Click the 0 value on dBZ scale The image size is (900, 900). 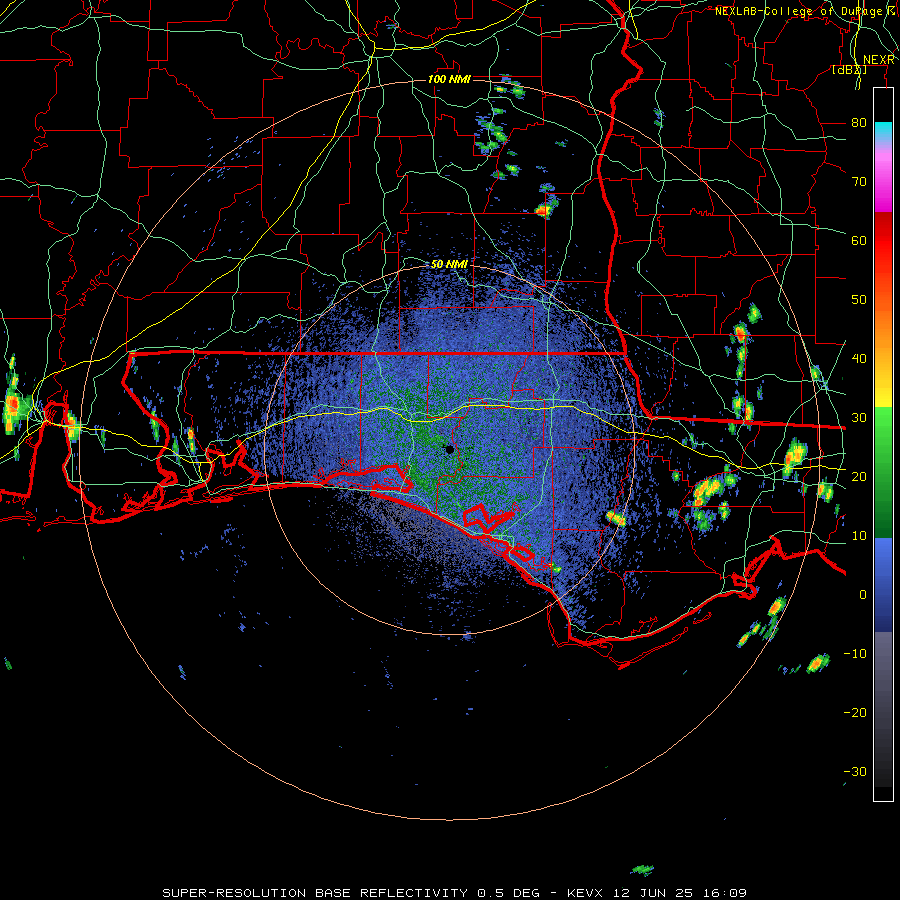tap(863, 595)
